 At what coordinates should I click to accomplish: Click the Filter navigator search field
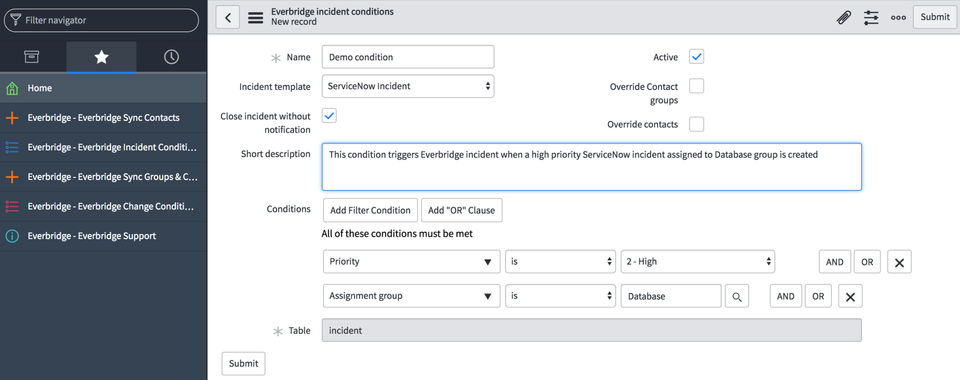click(102, 20)
